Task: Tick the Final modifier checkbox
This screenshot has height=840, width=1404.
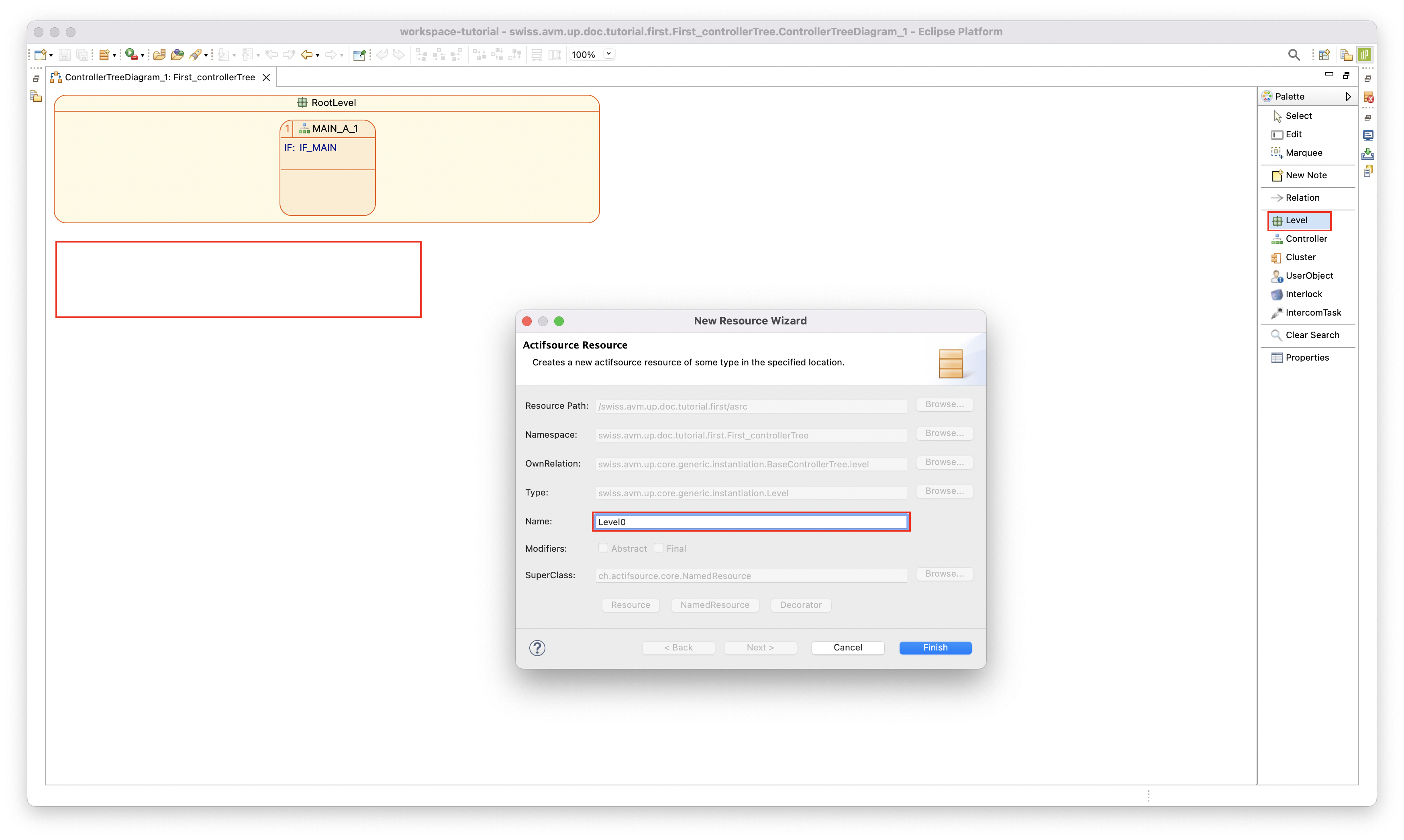Action: [x=658, y=548]
